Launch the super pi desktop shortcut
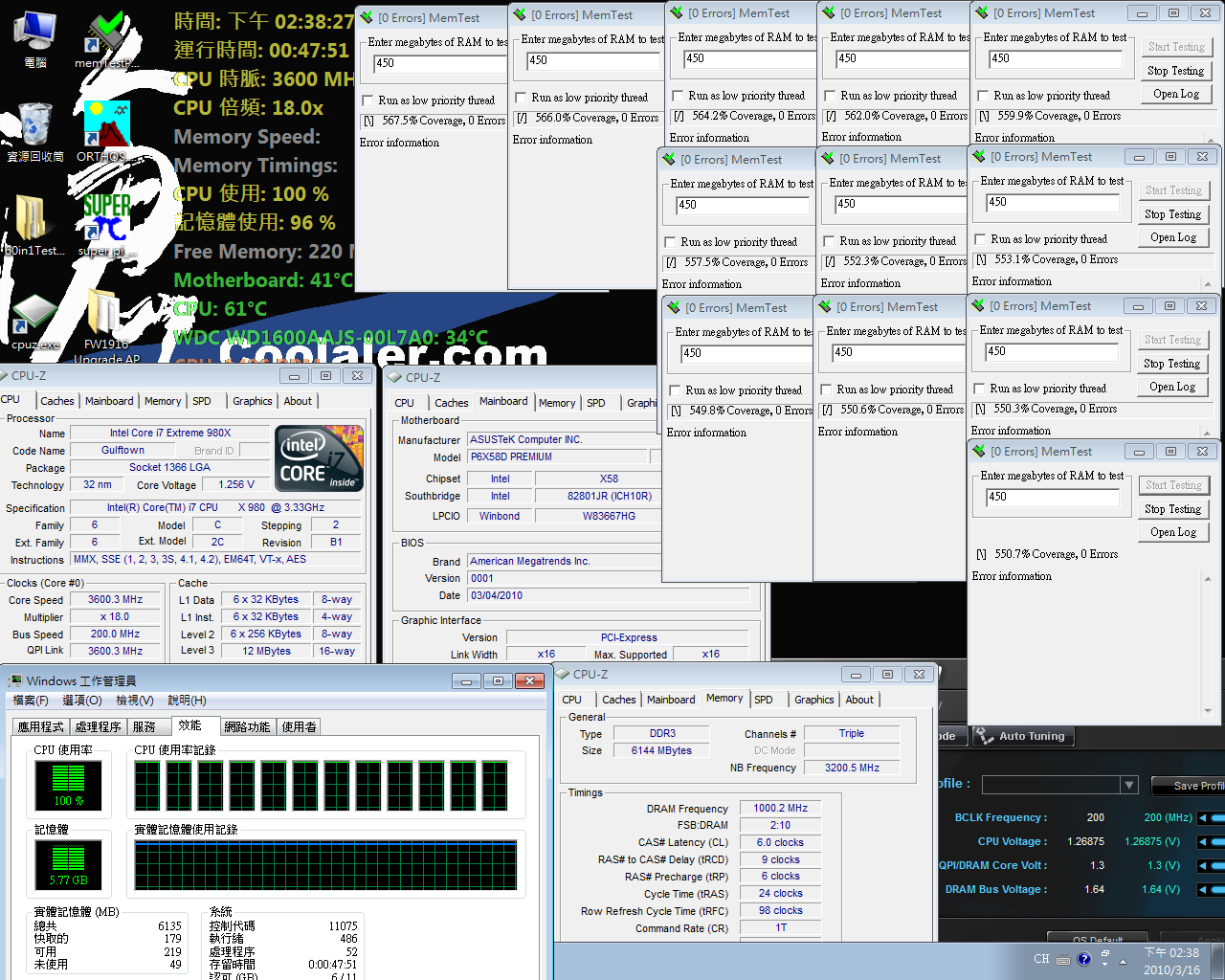The width and height of the screenshot is (1225, 980). click(x=106, y=226)
